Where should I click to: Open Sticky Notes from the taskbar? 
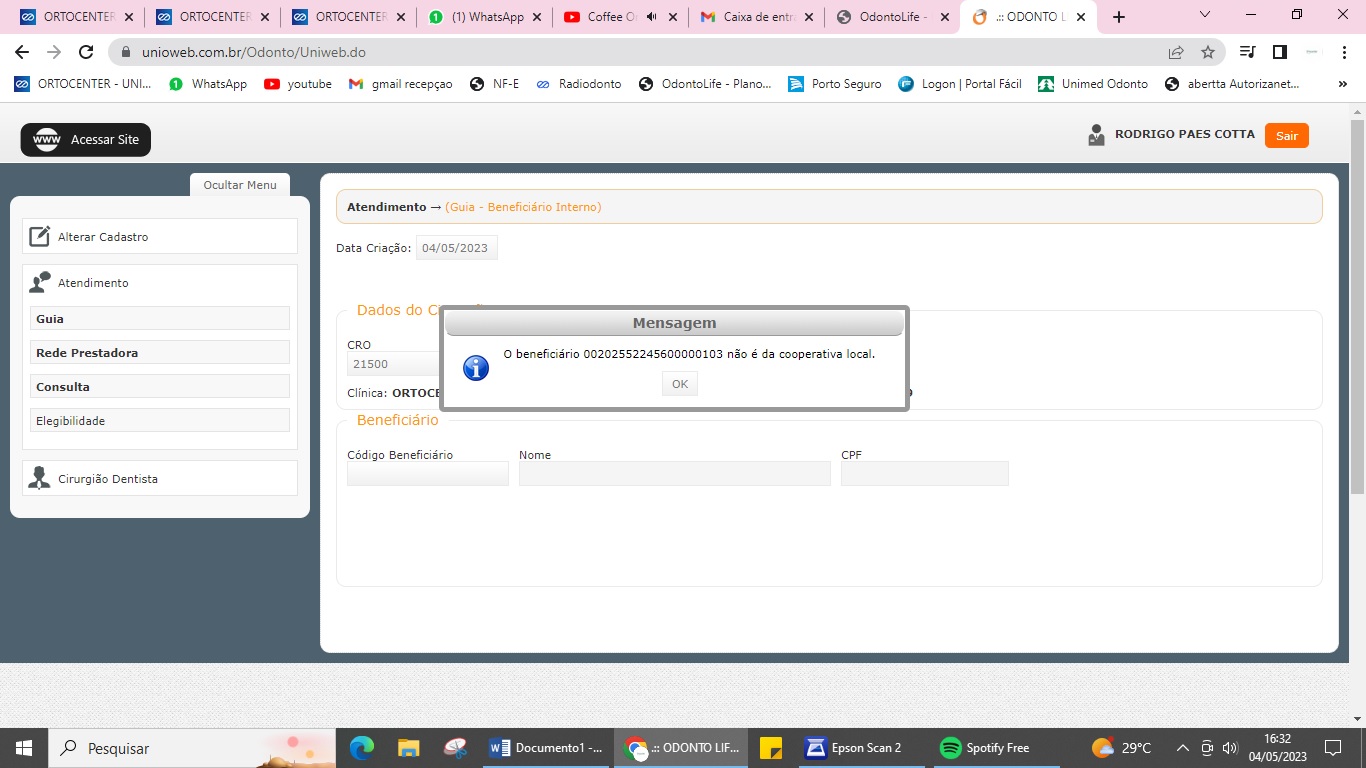point(770,748)
